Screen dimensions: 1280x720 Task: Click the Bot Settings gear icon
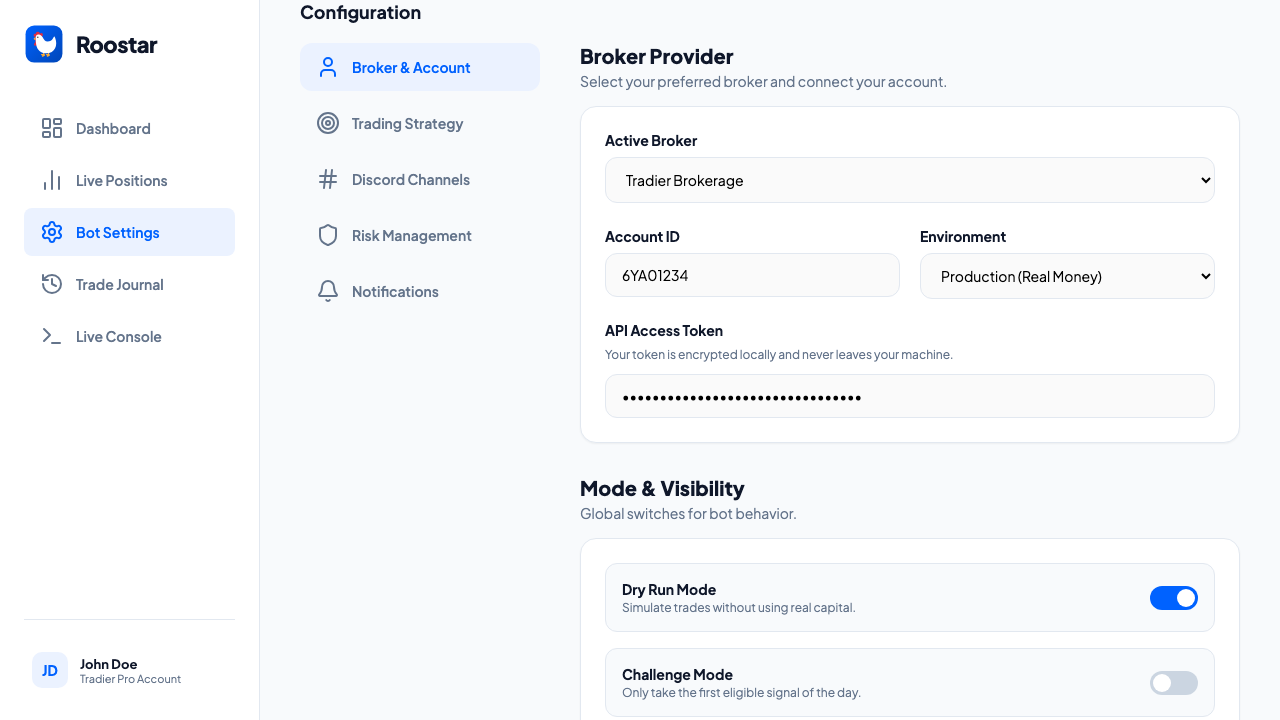[51, 232]
